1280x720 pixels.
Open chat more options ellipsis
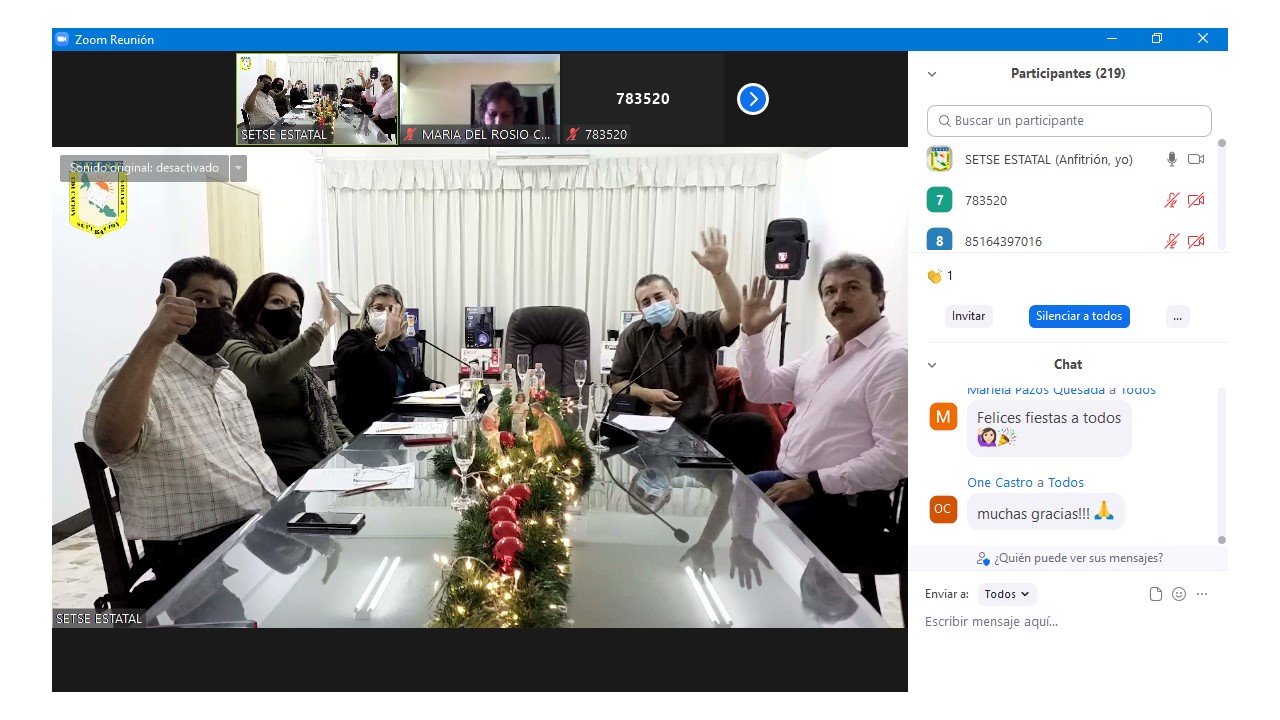[1202, 594]
